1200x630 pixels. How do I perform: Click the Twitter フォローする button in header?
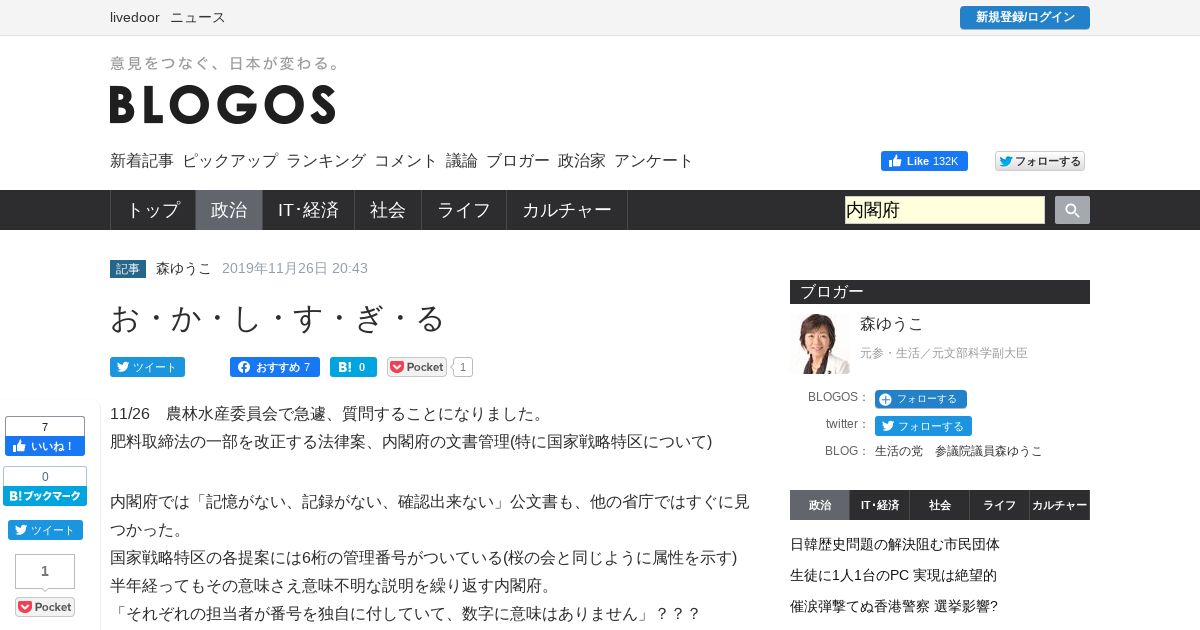click(x=1040, y=161)
